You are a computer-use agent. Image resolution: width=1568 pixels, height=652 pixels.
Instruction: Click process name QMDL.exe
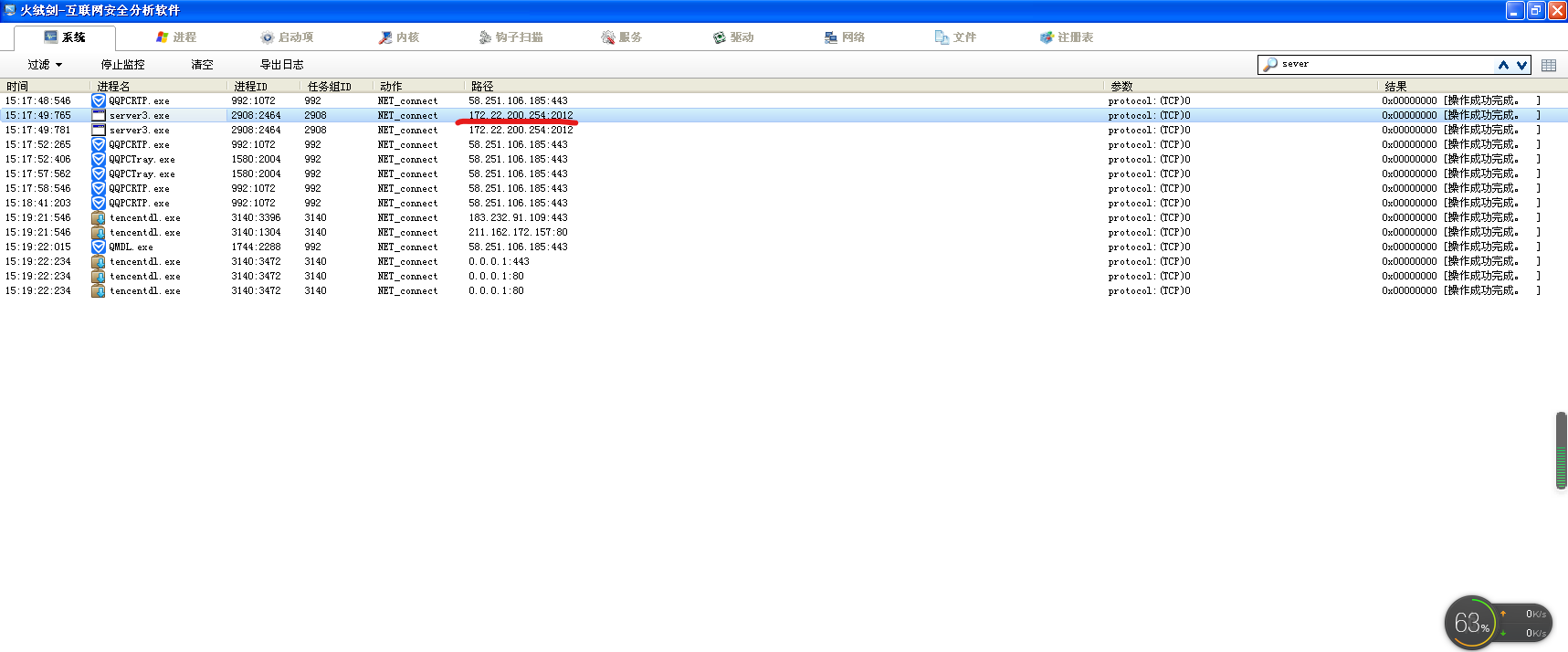[x=131, y=247]
